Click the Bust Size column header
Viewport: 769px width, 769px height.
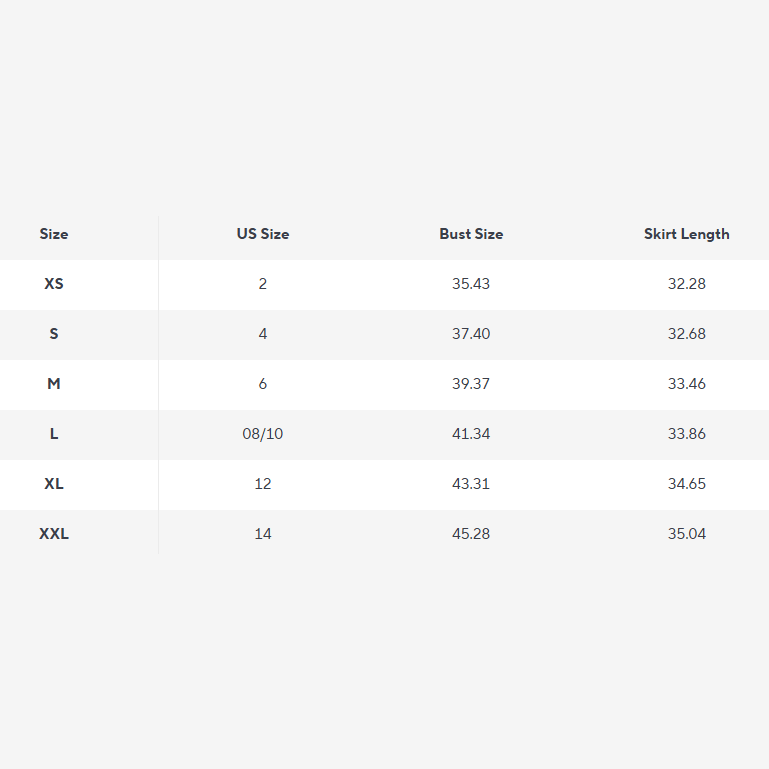tap(471, 234)
